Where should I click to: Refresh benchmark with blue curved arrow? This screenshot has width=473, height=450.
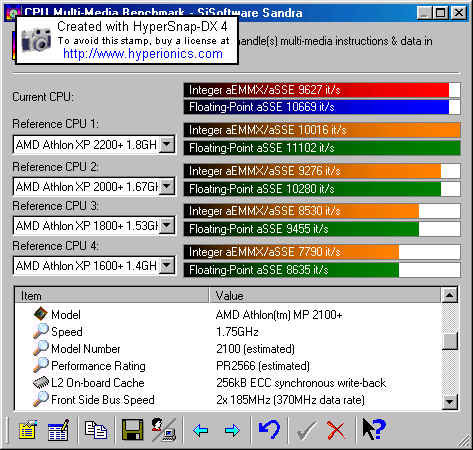[269, 430]
